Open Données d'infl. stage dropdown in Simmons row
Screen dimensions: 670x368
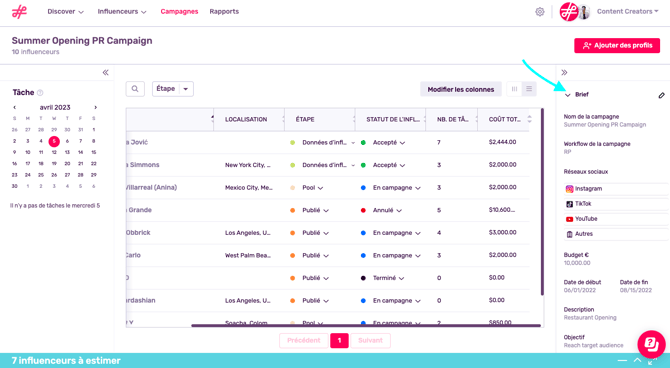pos(329,165)
